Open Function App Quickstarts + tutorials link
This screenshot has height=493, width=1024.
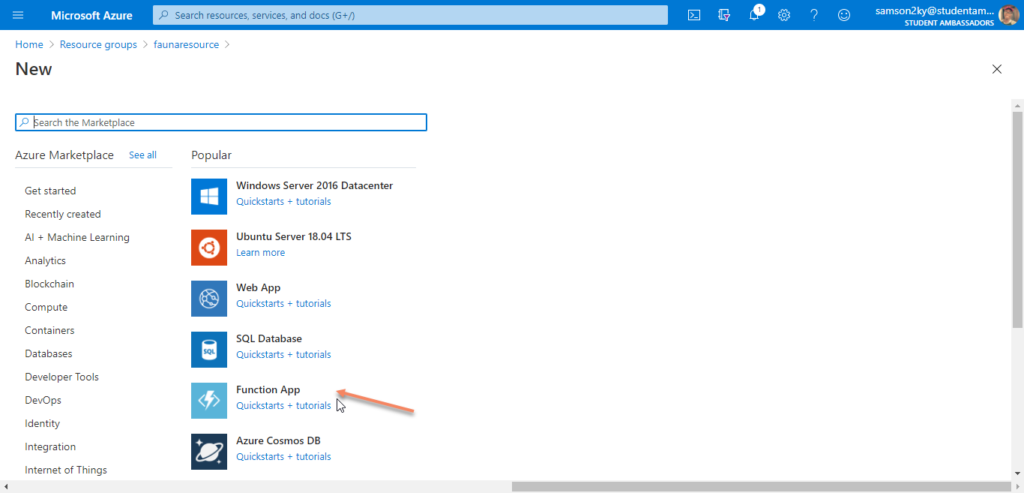coord(283,406)
